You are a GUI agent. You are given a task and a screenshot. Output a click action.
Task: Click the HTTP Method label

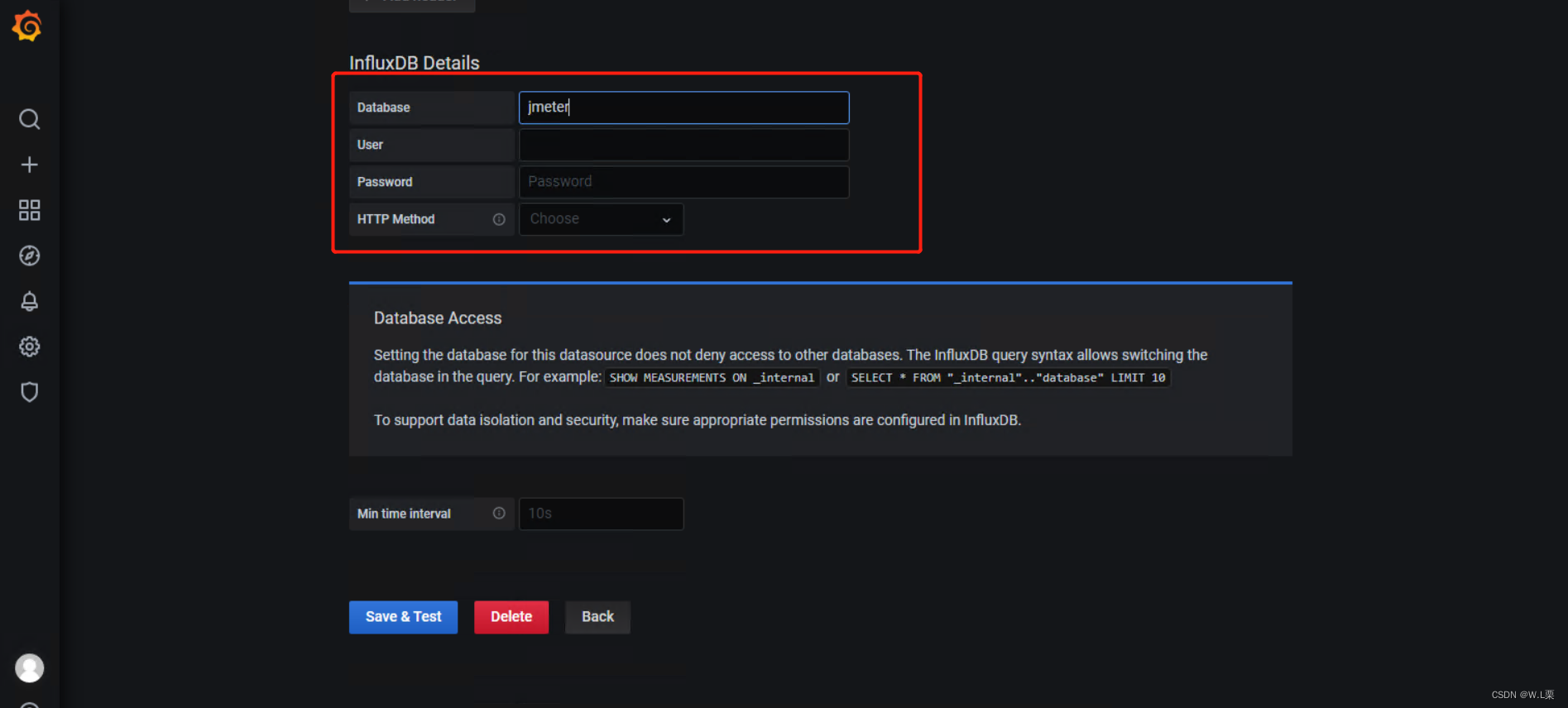pos(396,219)
